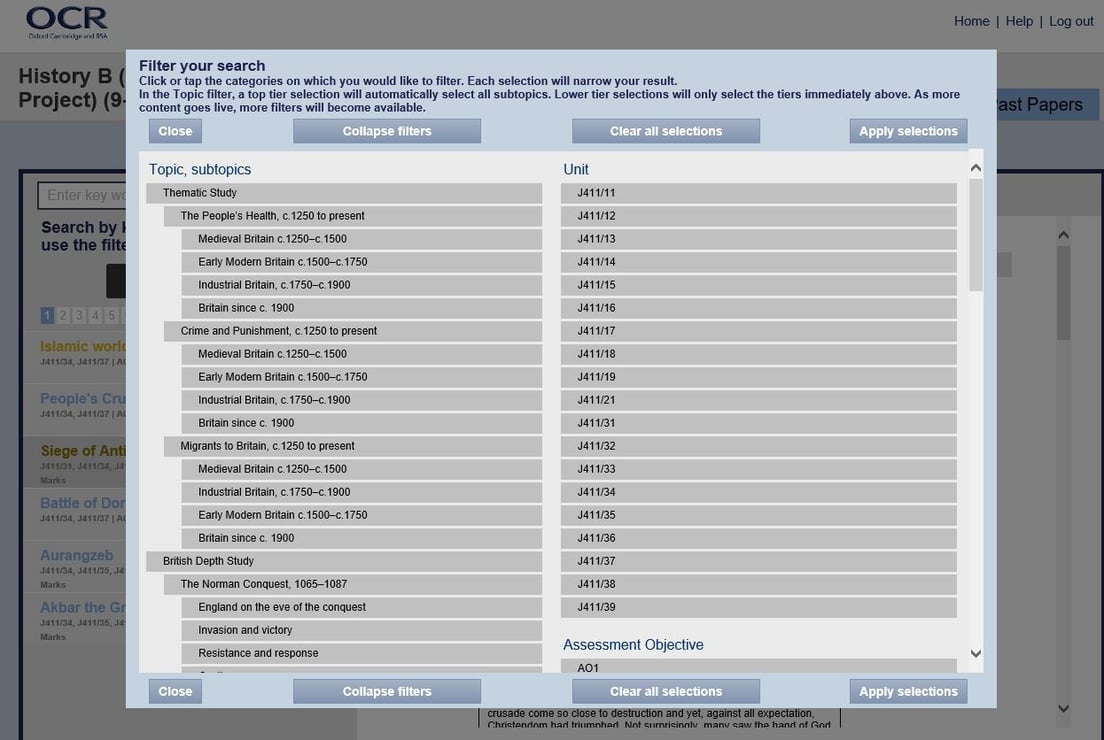Toggle the J411/34 unit filter

[x=757, y=492]
